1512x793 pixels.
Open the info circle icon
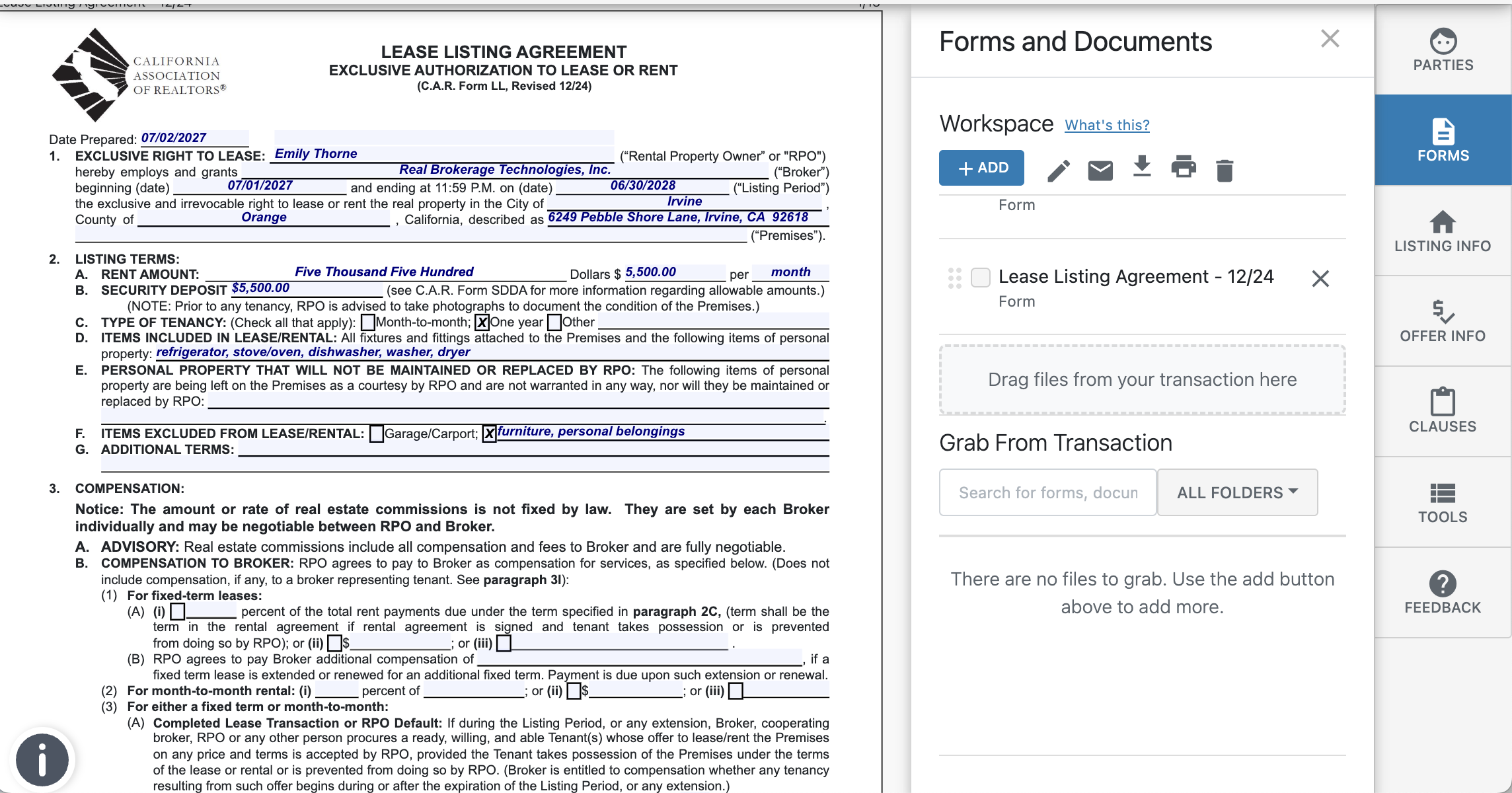pos(42,760)
